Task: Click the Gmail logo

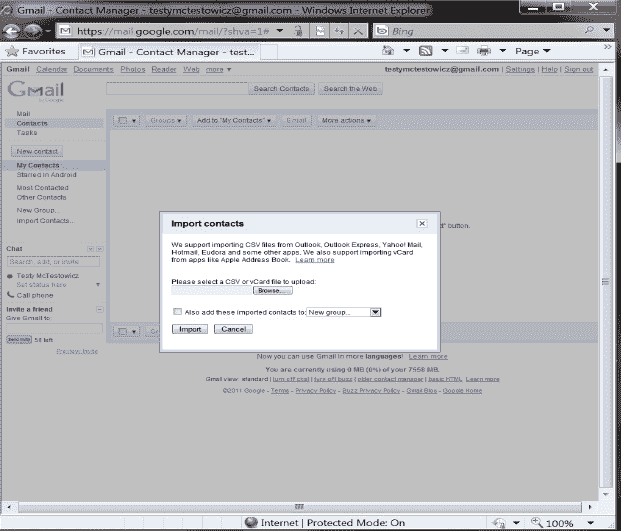Action: [x=36, y=90]
